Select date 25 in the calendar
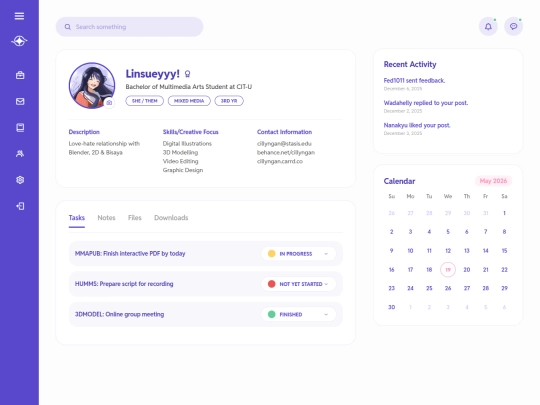Image resolution: width=540 pixels, height=405 pixels. [x=429, y=288]
